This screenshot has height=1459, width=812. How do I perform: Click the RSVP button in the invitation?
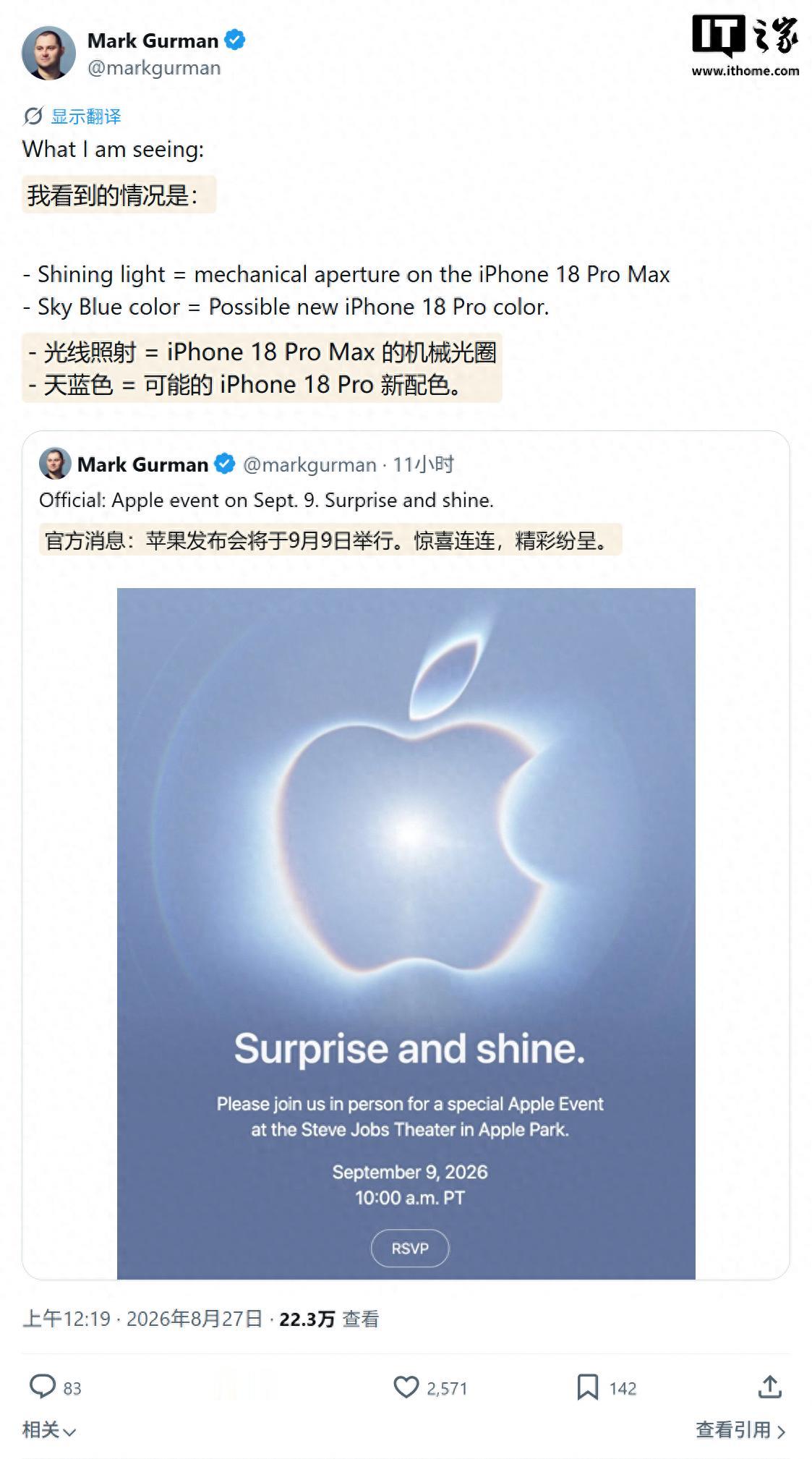point(410,1249)
